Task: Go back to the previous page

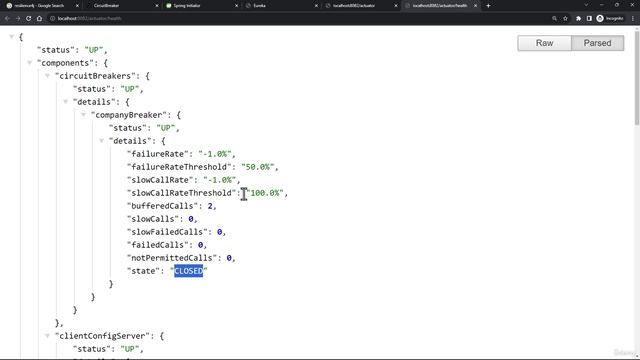Action: tap(7, 18)
